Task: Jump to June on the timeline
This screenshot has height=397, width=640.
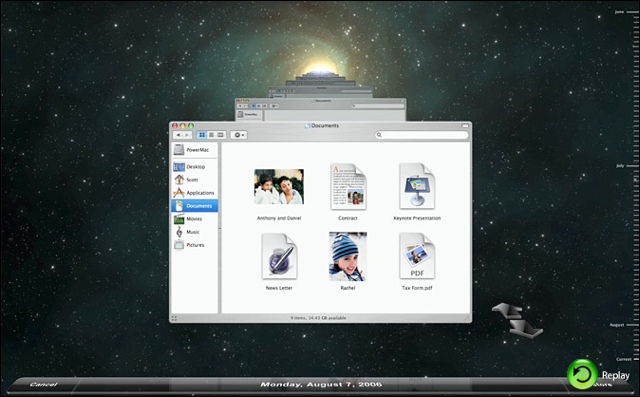Action: point(620,12)
